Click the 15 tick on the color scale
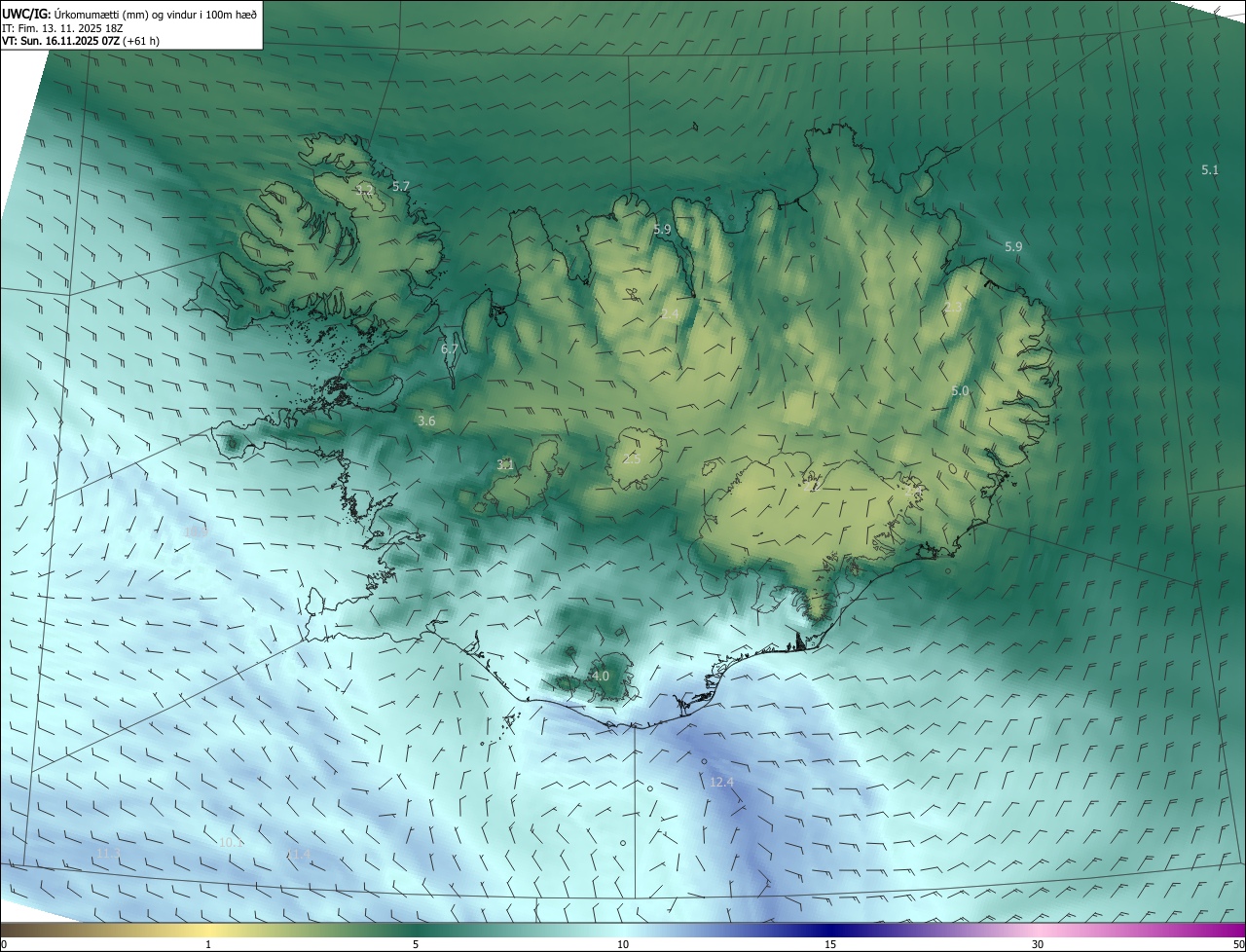This screenshot has width=1246, height=952. tap(830, 944)
